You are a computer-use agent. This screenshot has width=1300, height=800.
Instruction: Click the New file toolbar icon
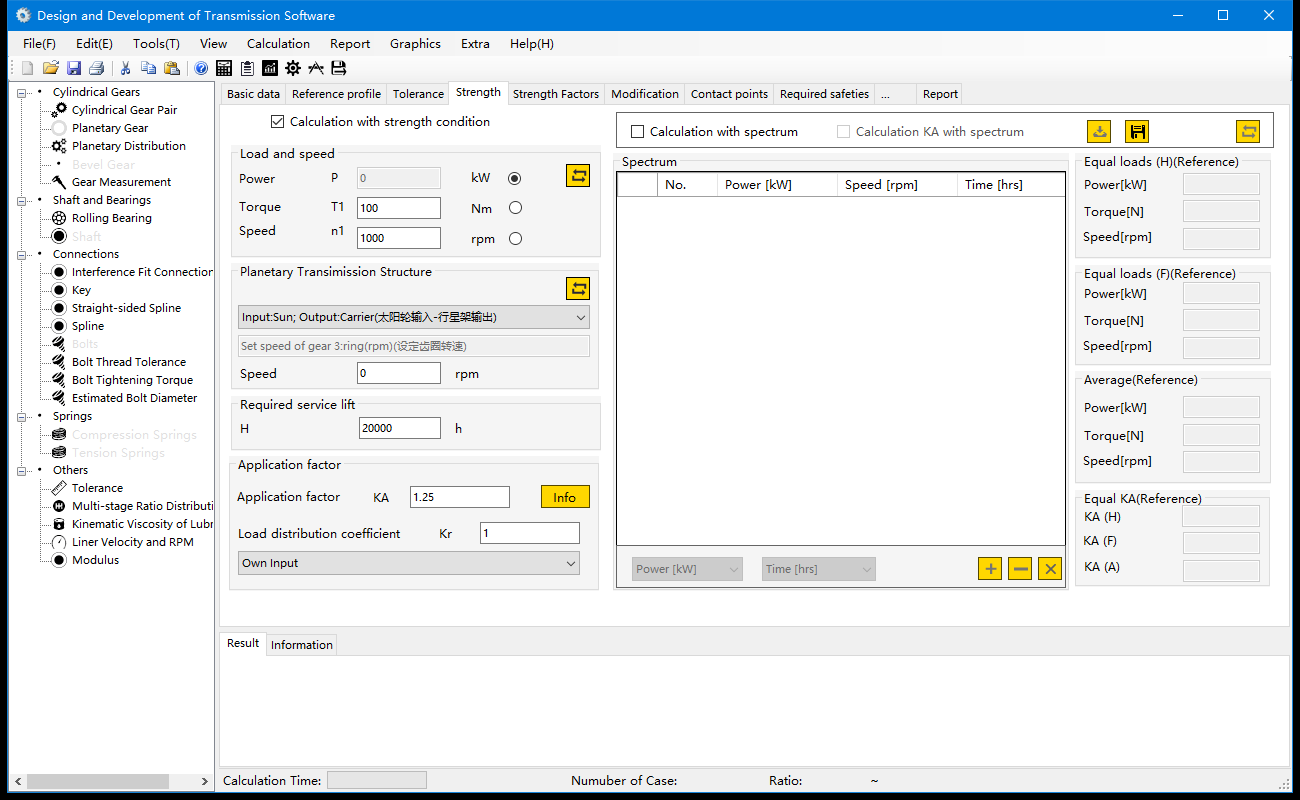(27, 68)
